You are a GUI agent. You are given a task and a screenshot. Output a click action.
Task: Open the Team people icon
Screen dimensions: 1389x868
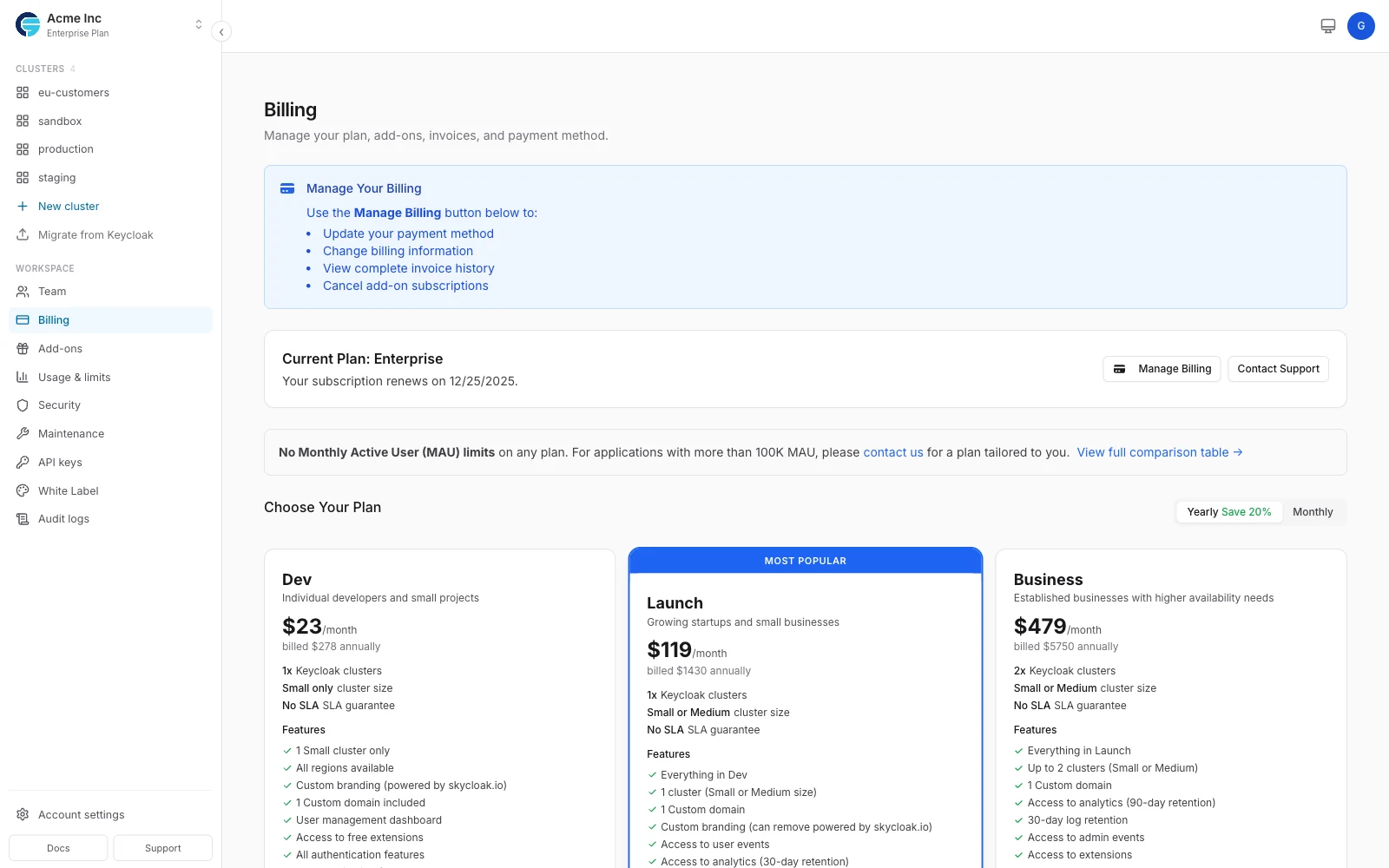[x=23, y=292]
